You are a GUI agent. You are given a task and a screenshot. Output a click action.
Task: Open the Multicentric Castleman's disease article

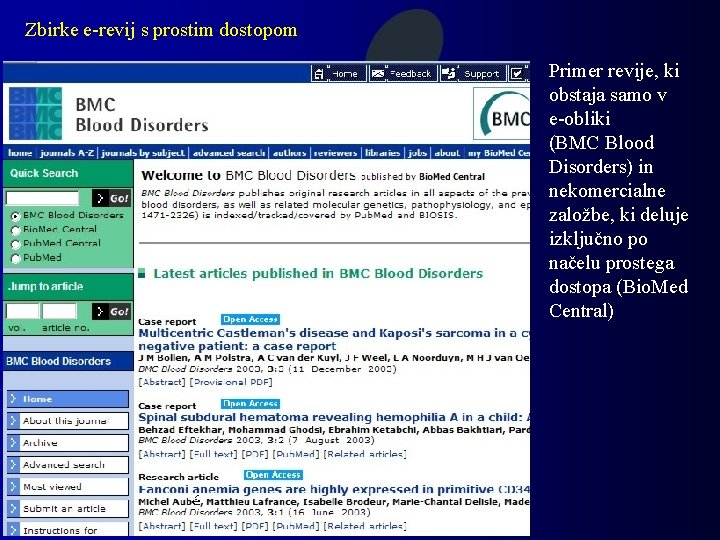pos(334,339)
